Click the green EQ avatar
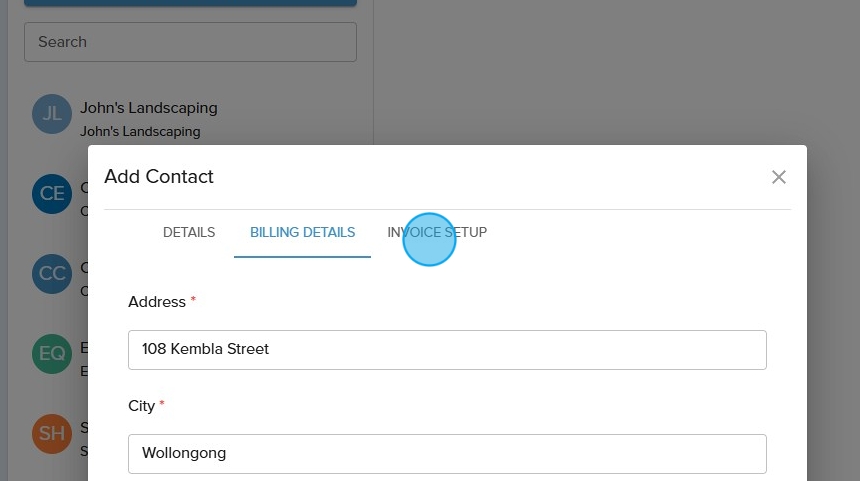 (52, 354)
